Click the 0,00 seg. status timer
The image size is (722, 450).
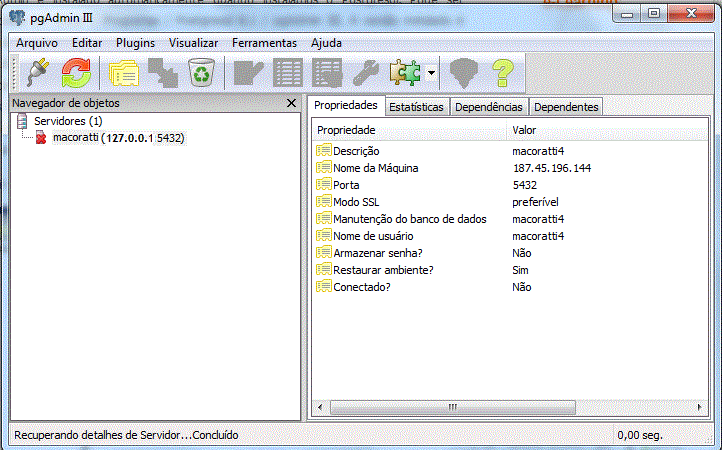coord(640,435)
